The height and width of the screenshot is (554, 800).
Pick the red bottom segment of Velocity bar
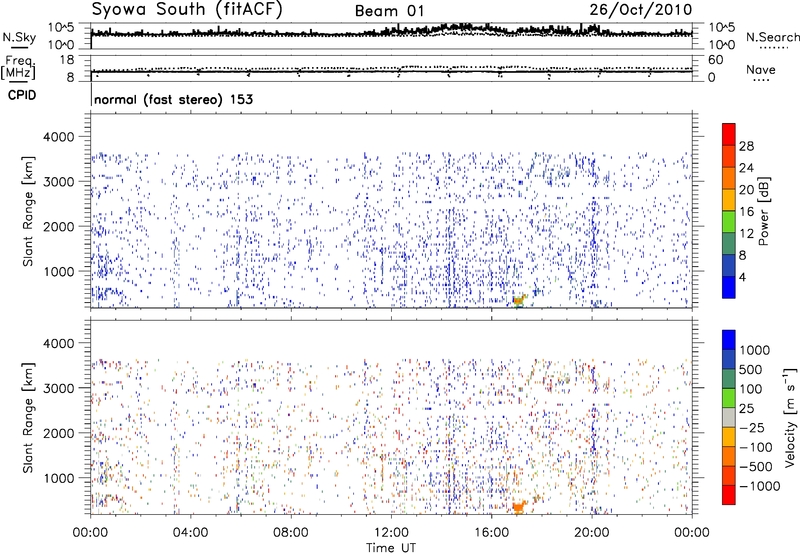(x=729, y=495)
